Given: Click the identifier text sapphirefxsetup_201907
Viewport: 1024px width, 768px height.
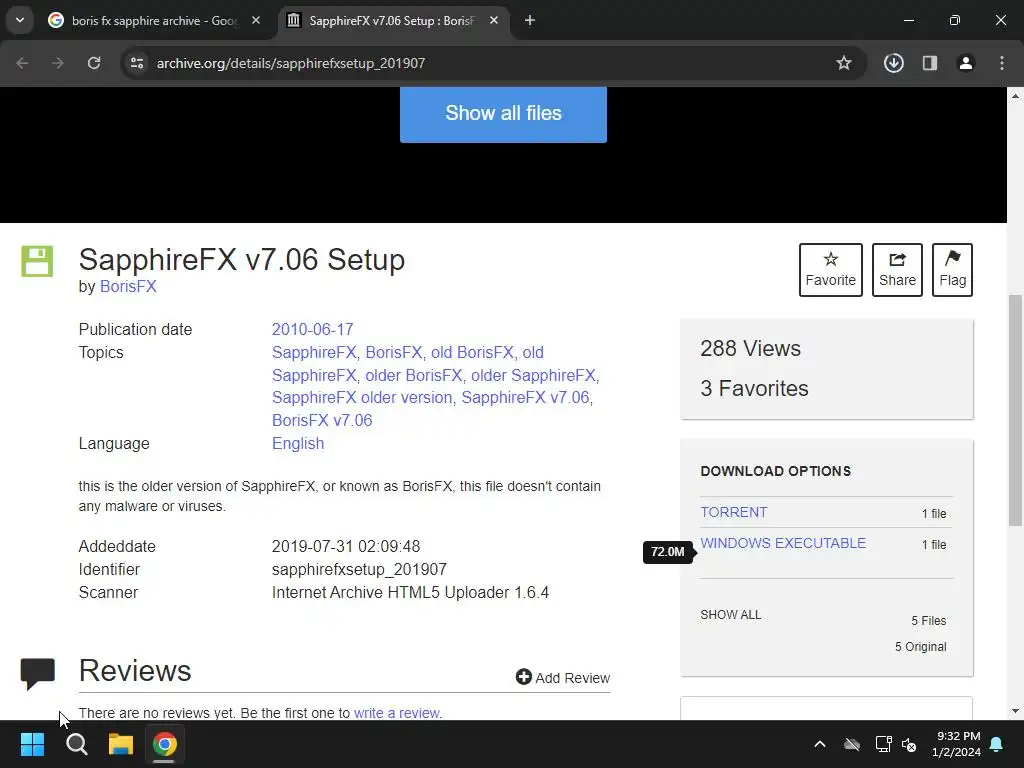Looking at the screenshot, I should 359,569.
